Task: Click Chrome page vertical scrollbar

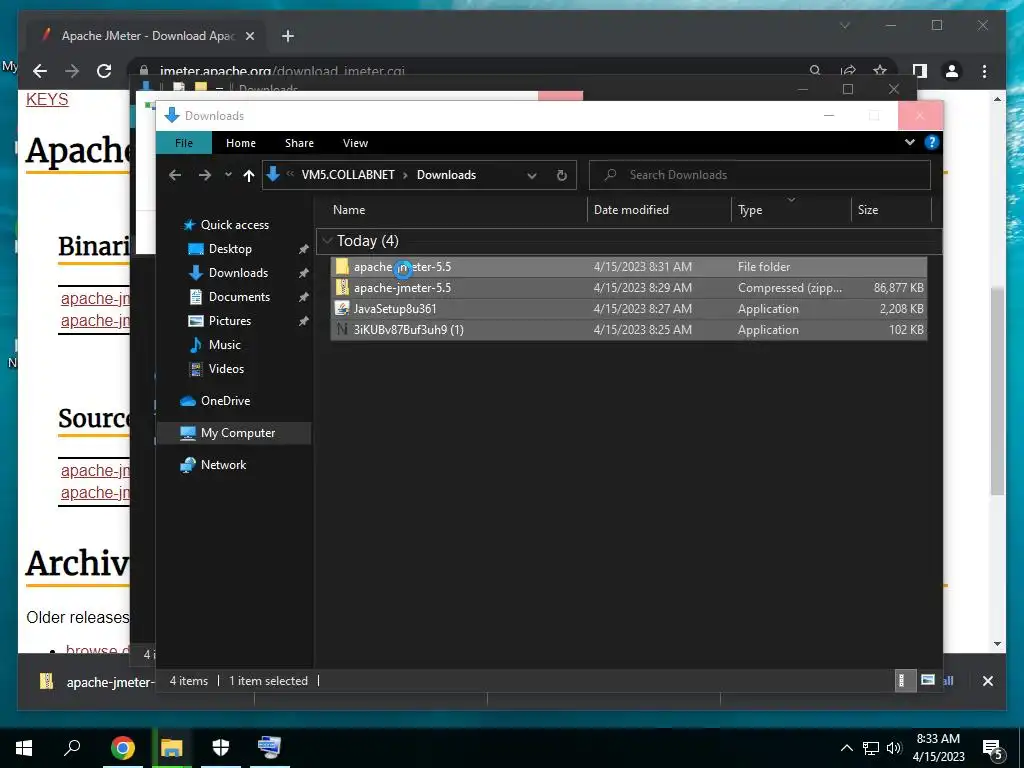Action: point(997,391)
